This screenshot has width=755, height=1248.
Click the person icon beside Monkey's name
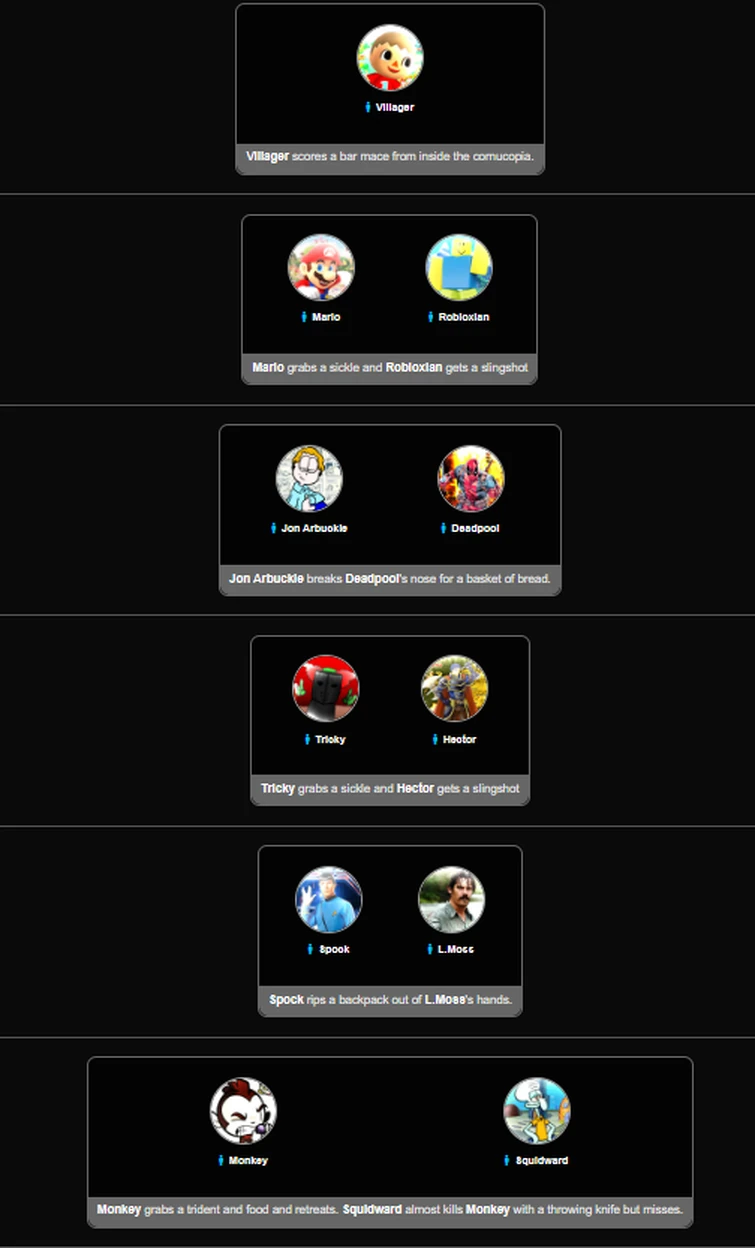click(x=221, y=1161)
